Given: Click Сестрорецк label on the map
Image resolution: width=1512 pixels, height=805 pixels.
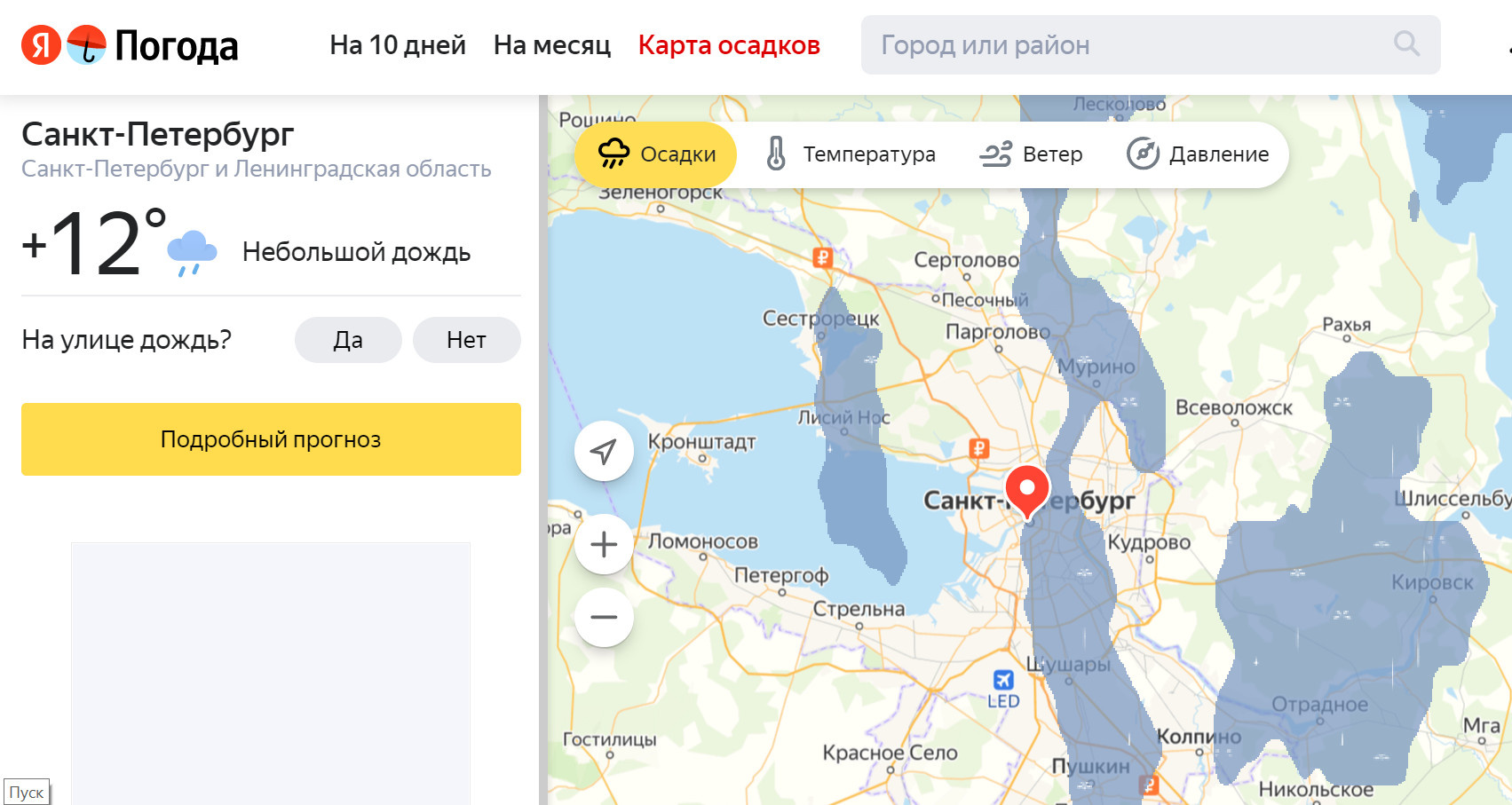Looking at the screenshot, I should (x=820, y=319).
